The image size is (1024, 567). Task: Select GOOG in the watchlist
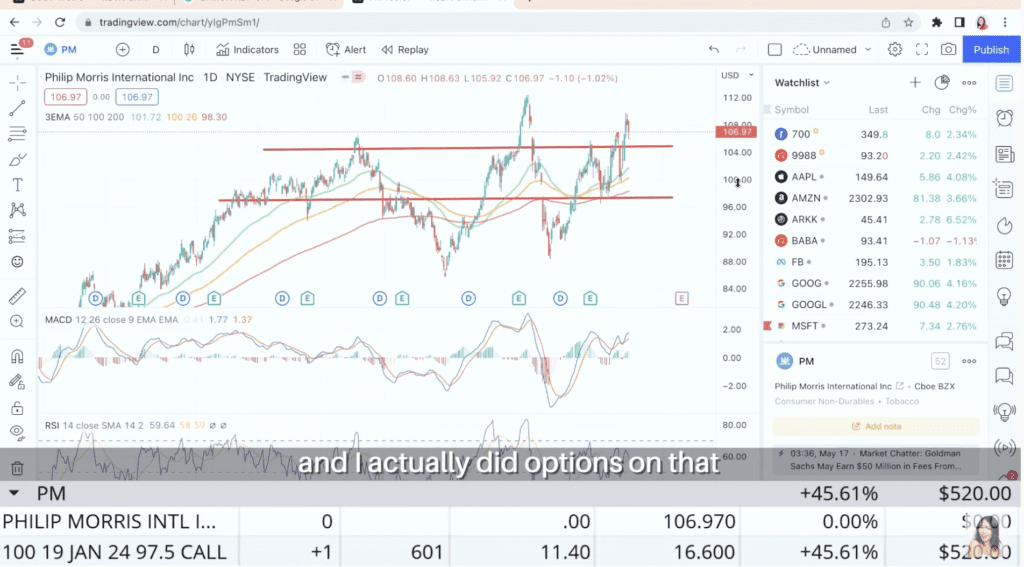click(x=875, y=284)
